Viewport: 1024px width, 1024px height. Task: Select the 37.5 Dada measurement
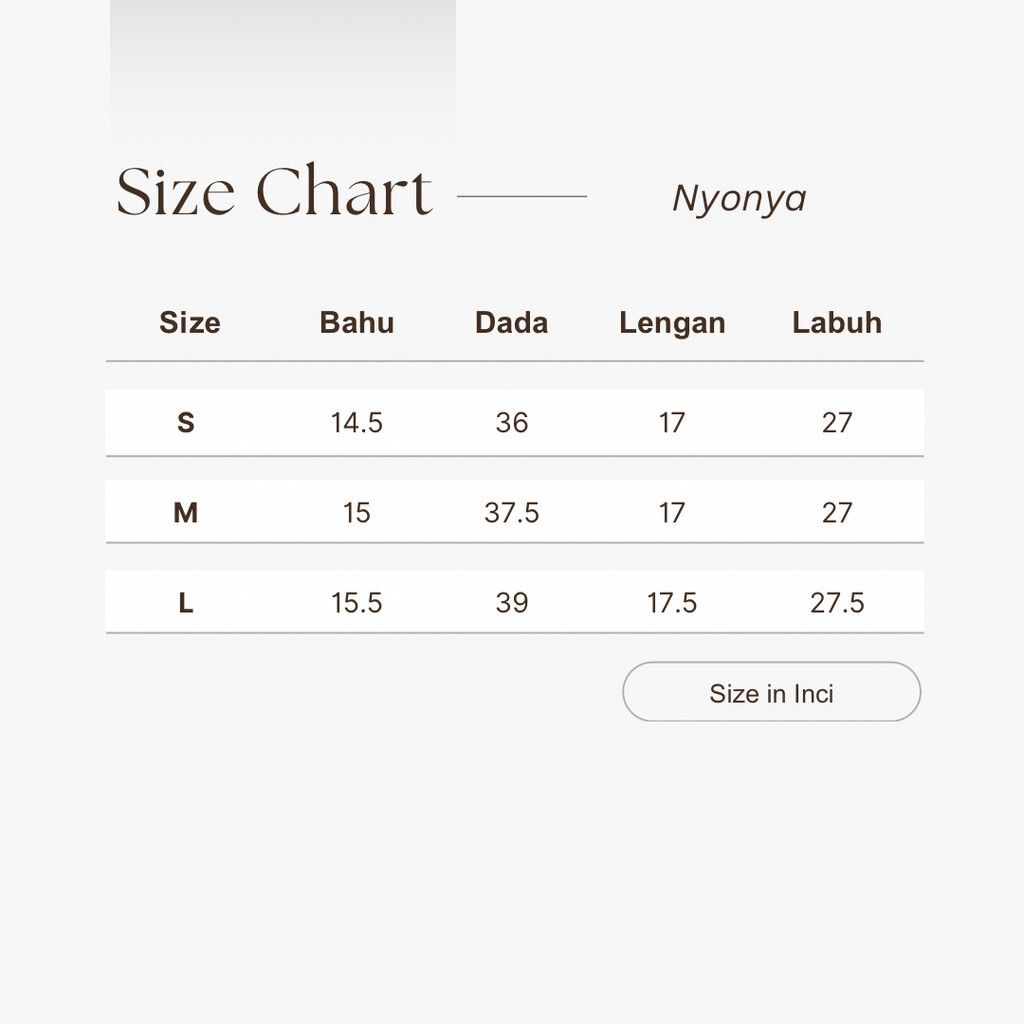511,513
